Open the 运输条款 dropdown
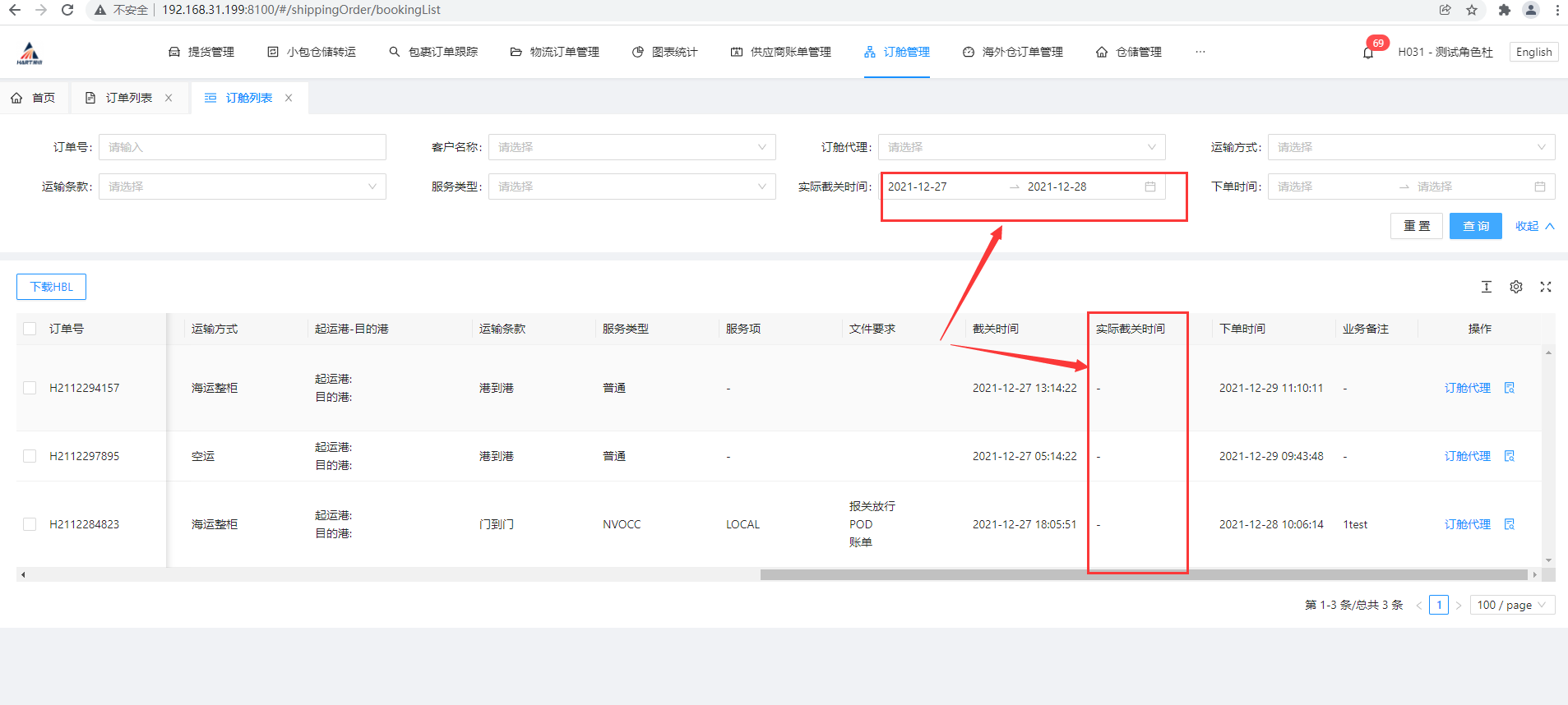 pyautogui.click(x=242, y=187)
